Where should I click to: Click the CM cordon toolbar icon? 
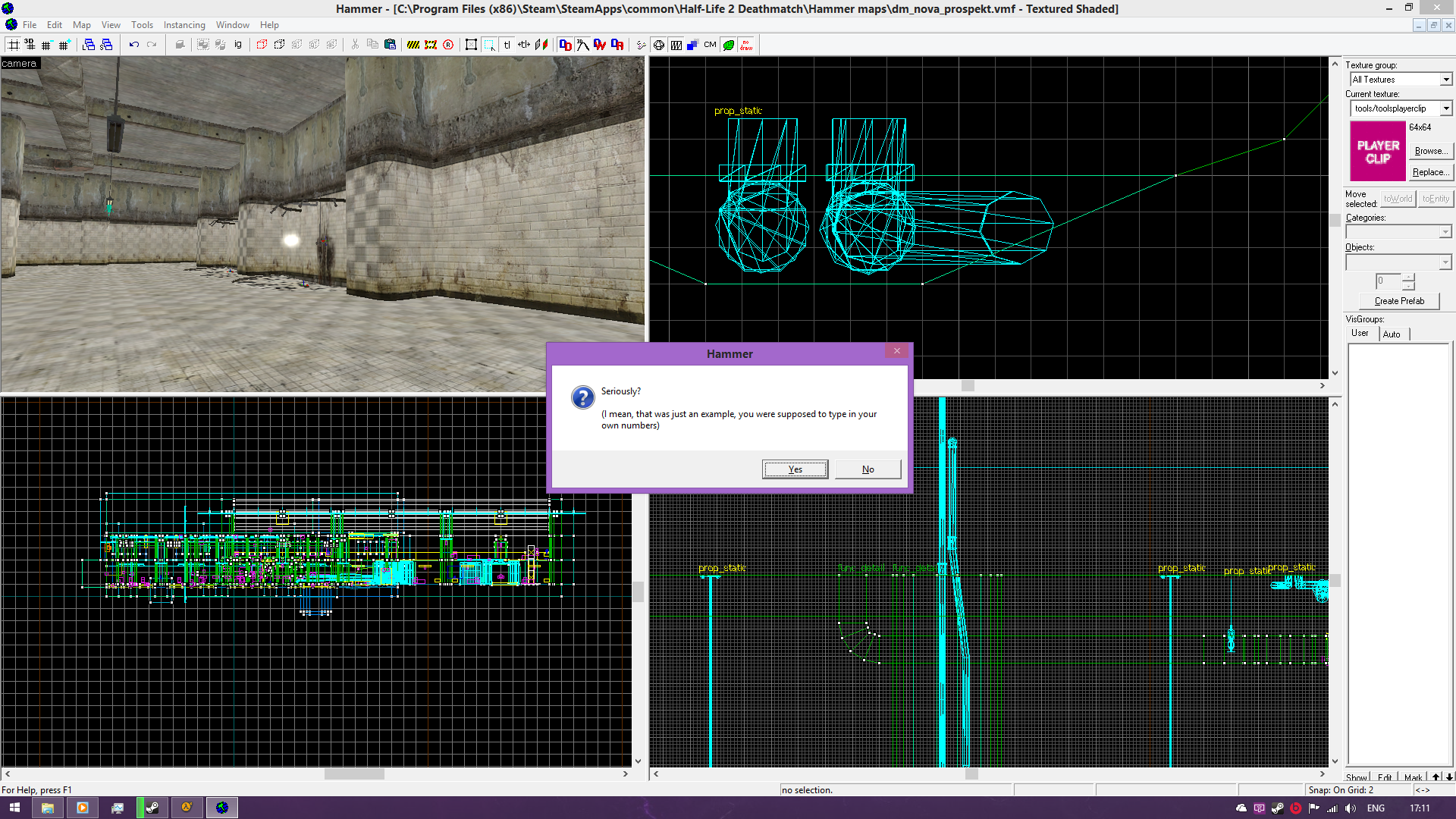point(710,45)
